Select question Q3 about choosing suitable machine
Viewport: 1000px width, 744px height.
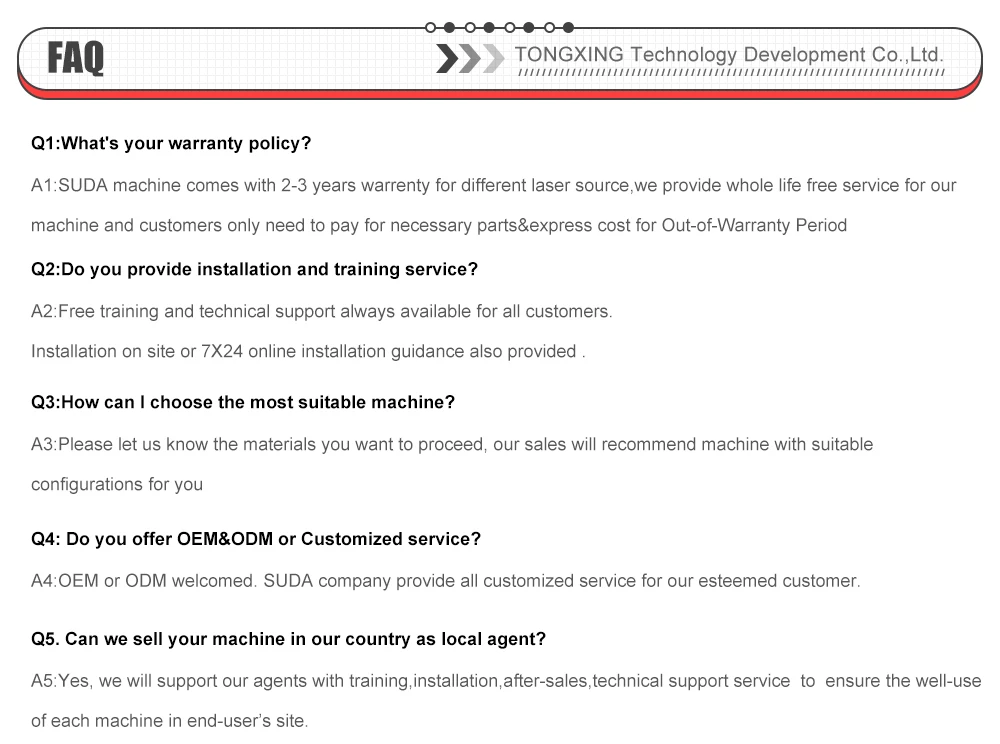pos(243,402)
